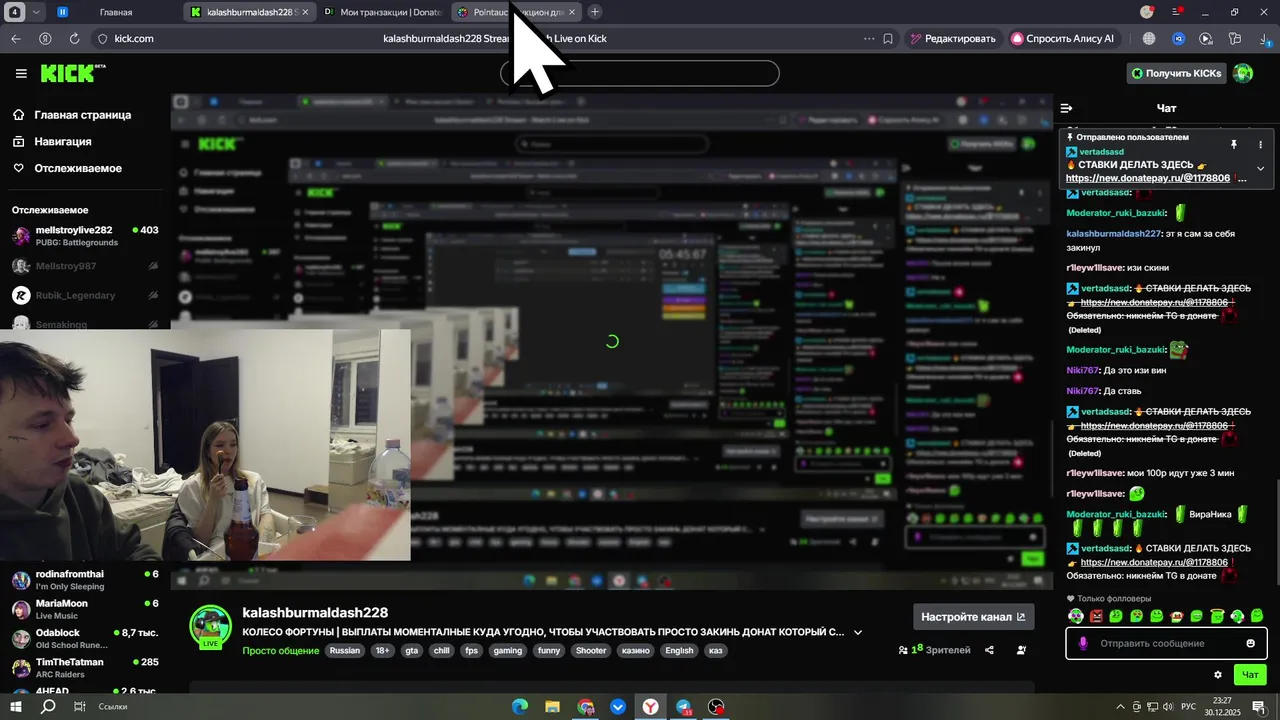
Task: Reload the page
Action: pyautogui.click(x=74, y=38)
